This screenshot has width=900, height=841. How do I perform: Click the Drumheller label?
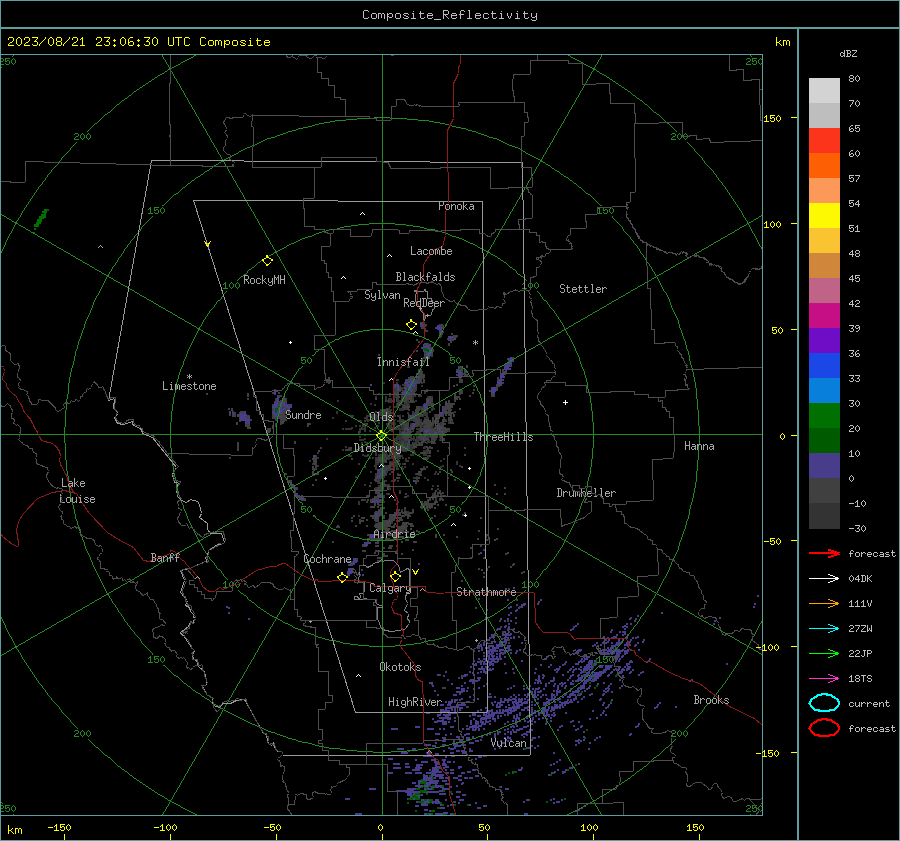[x=586, y=493]
